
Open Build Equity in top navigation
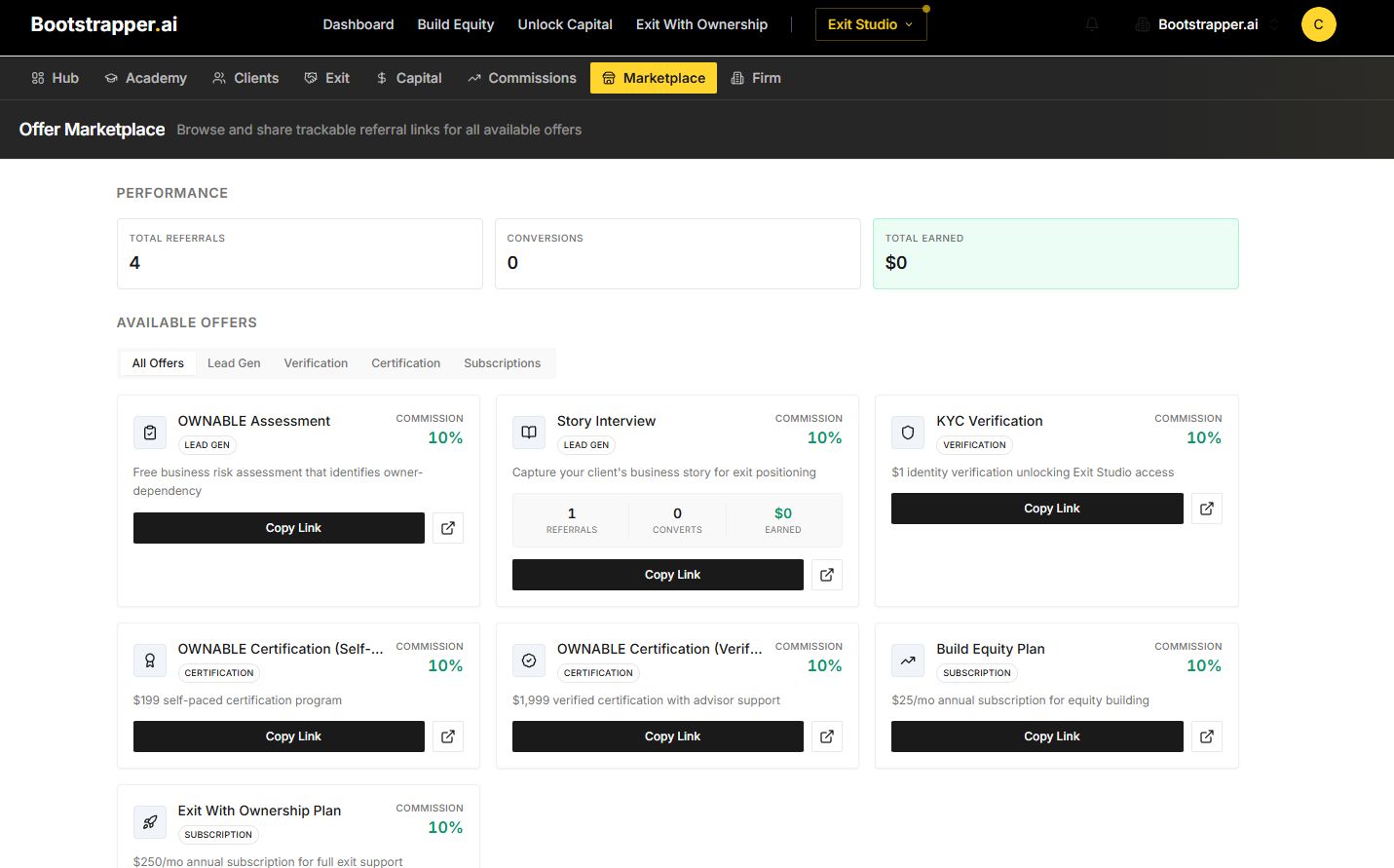point(456,24)
